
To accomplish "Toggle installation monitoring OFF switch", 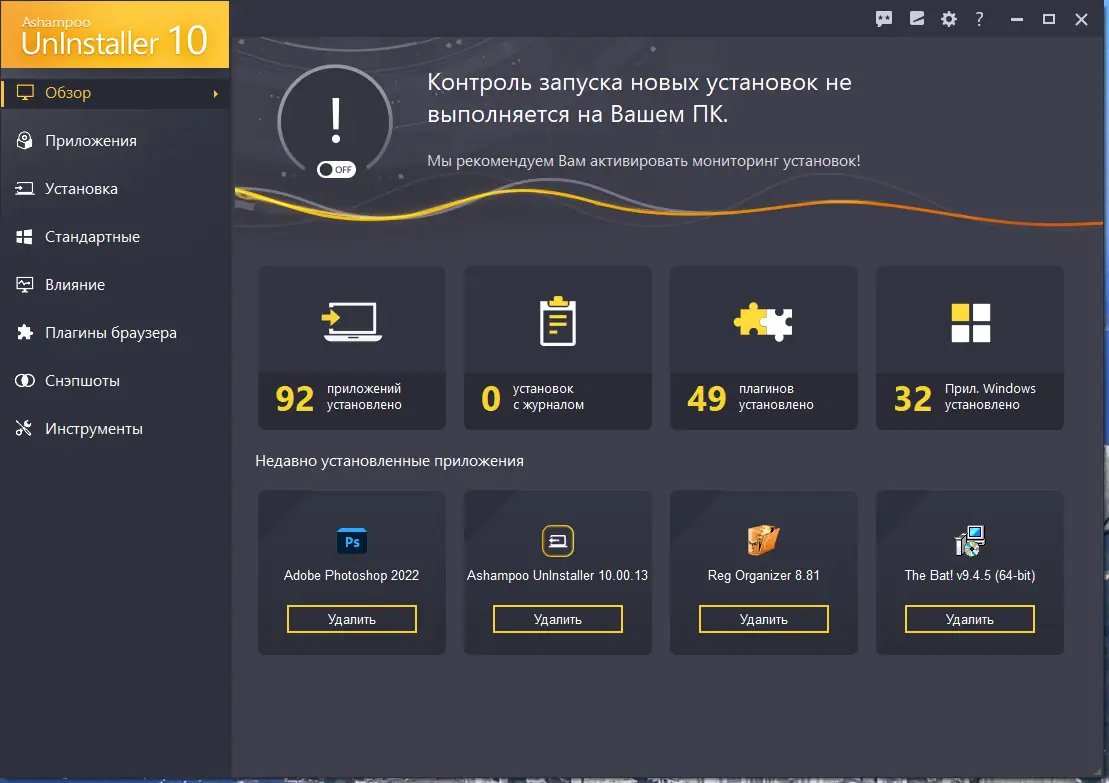I will (336, 170).
